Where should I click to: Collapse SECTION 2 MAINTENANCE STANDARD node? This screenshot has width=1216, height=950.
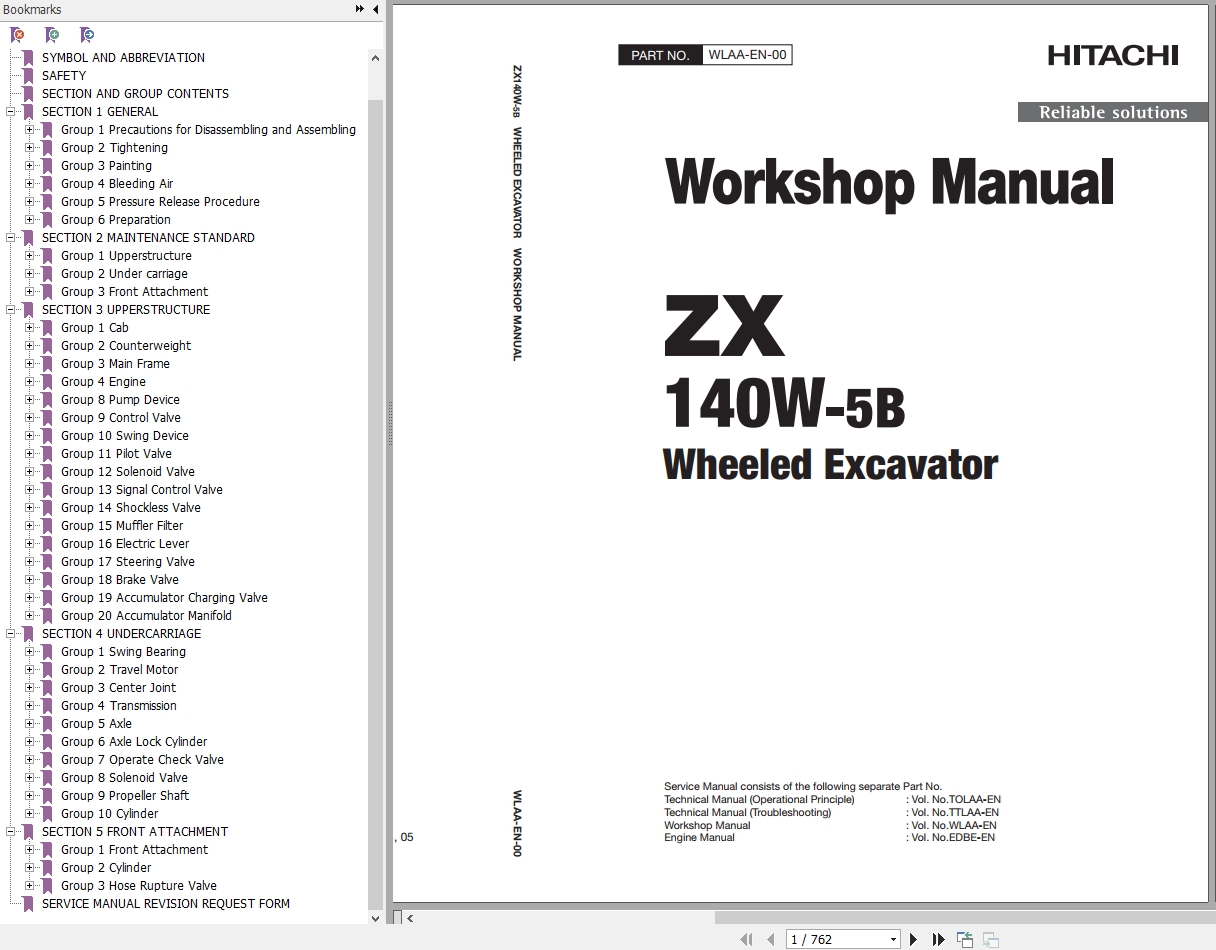(10, 238)
